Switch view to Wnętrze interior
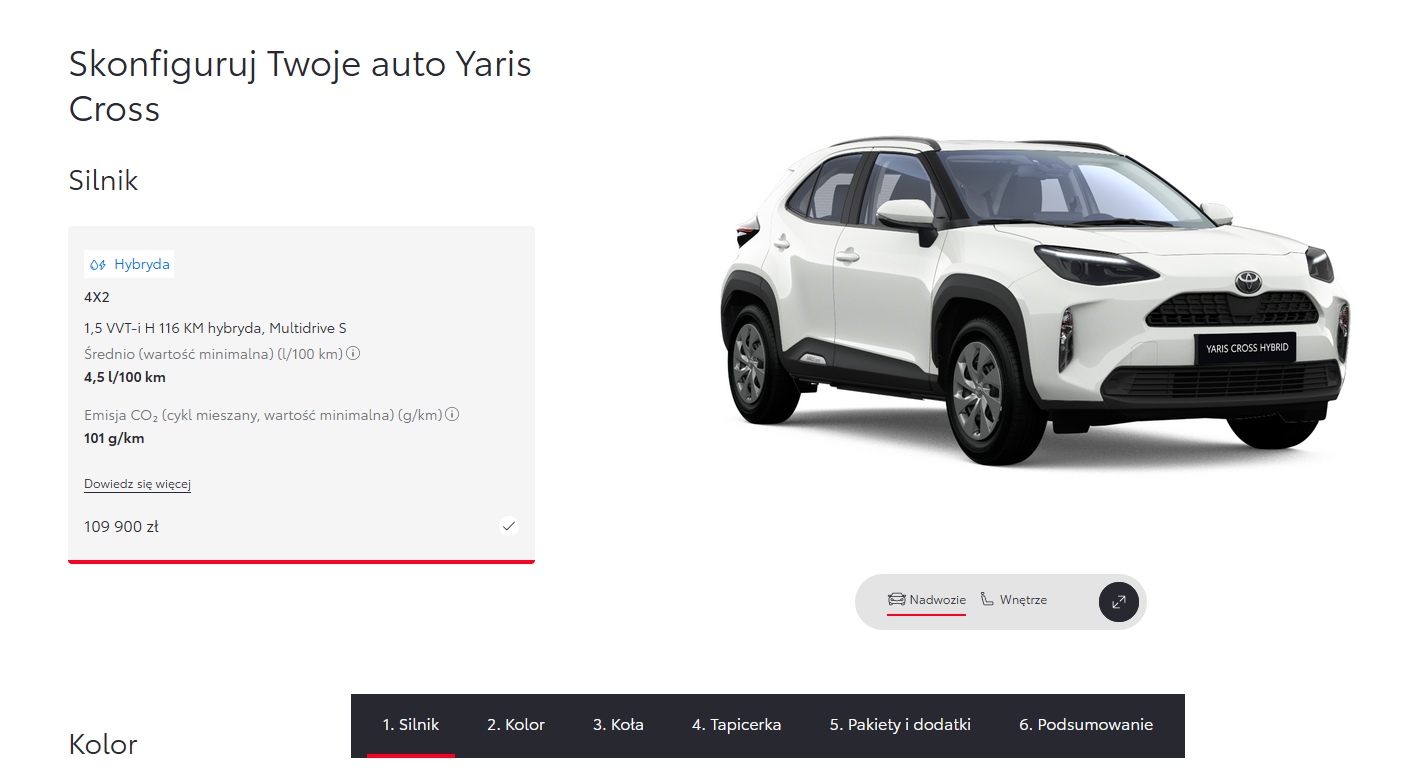Image resolution: width=1421 pixels, height=776 pixels. point(1013,600)
